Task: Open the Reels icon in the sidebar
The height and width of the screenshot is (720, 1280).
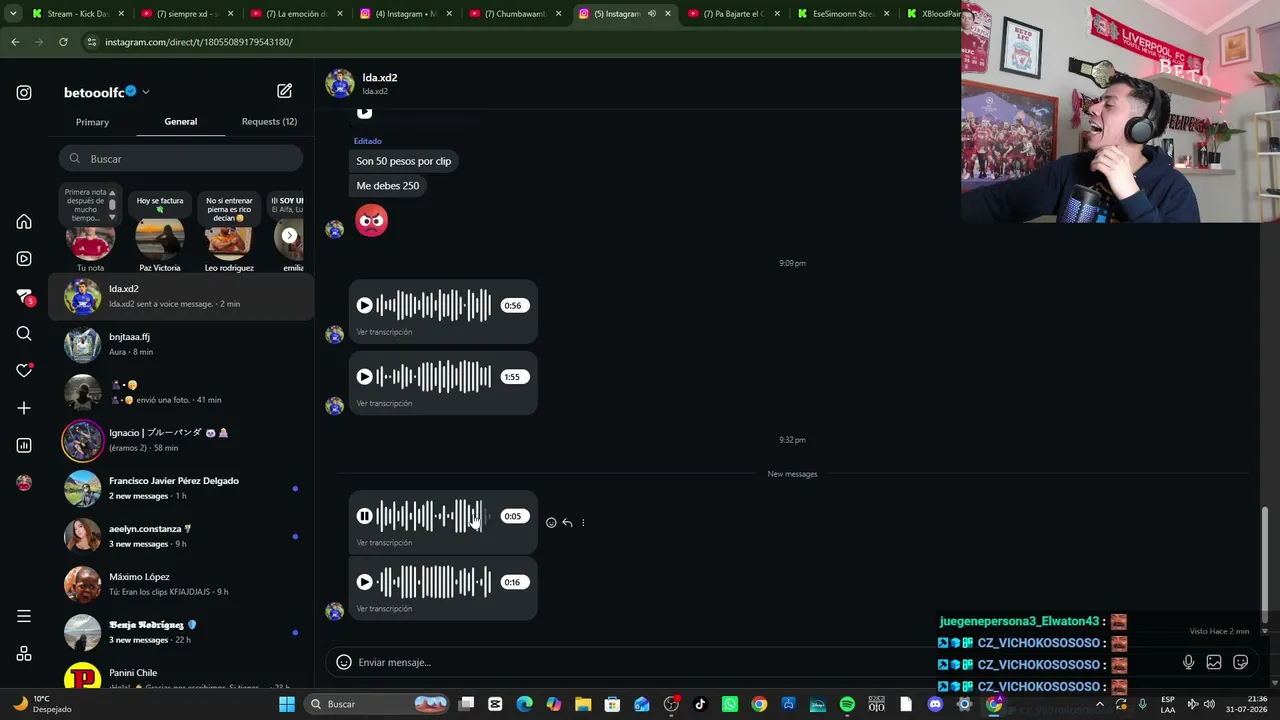Action: click(24, 259)
